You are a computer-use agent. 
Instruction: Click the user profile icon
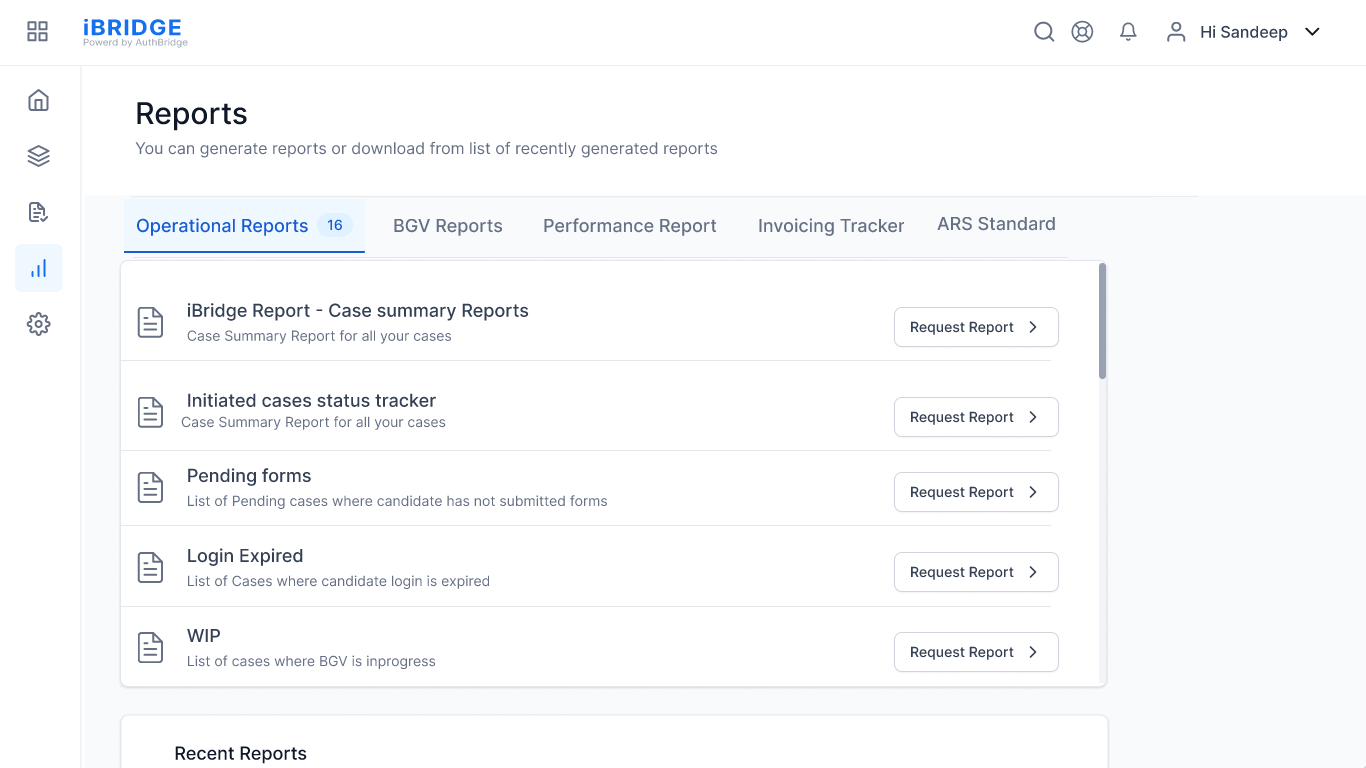coord(1175,32)
